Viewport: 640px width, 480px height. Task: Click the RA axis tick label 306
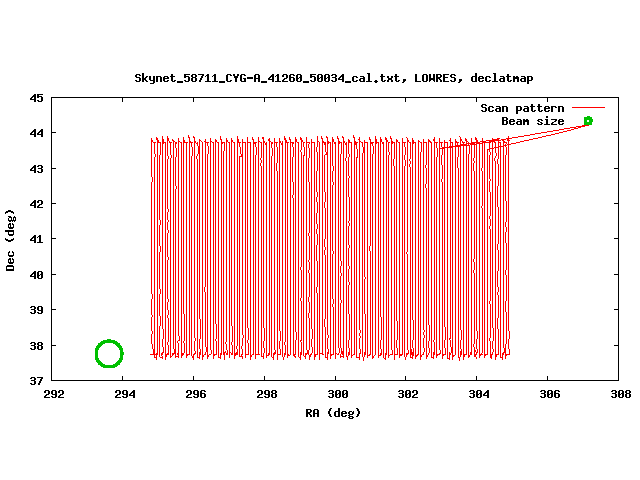[550, 394]
